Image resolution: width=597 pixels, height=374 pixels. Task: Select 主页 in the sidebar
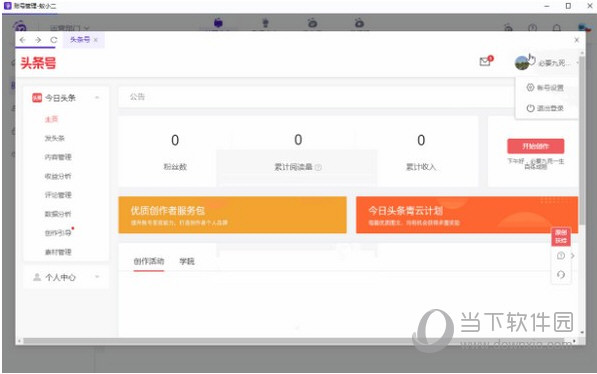point(51,119)
